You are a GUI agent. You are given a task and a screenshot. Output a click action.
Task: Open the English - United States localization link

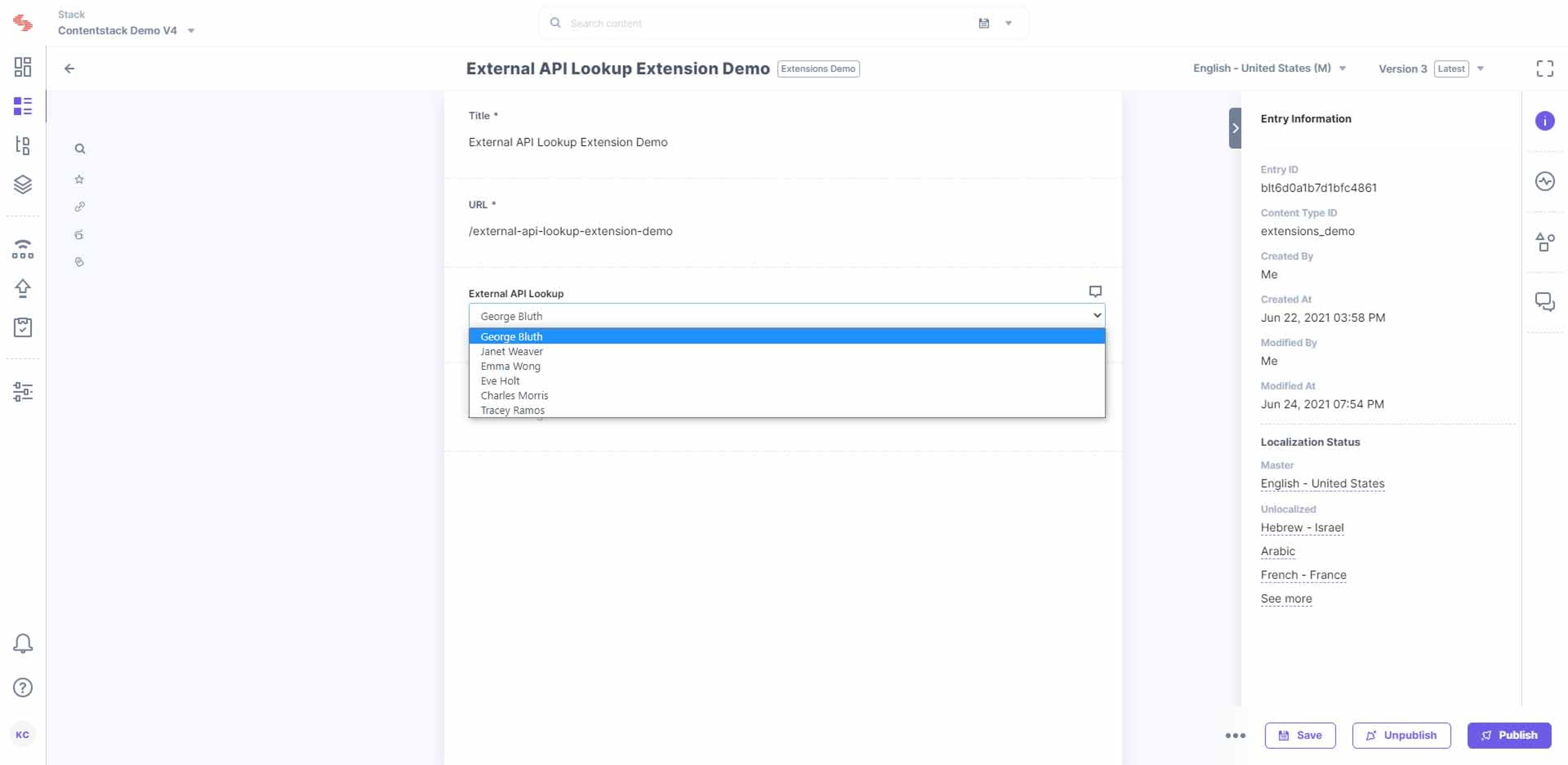1322,483
